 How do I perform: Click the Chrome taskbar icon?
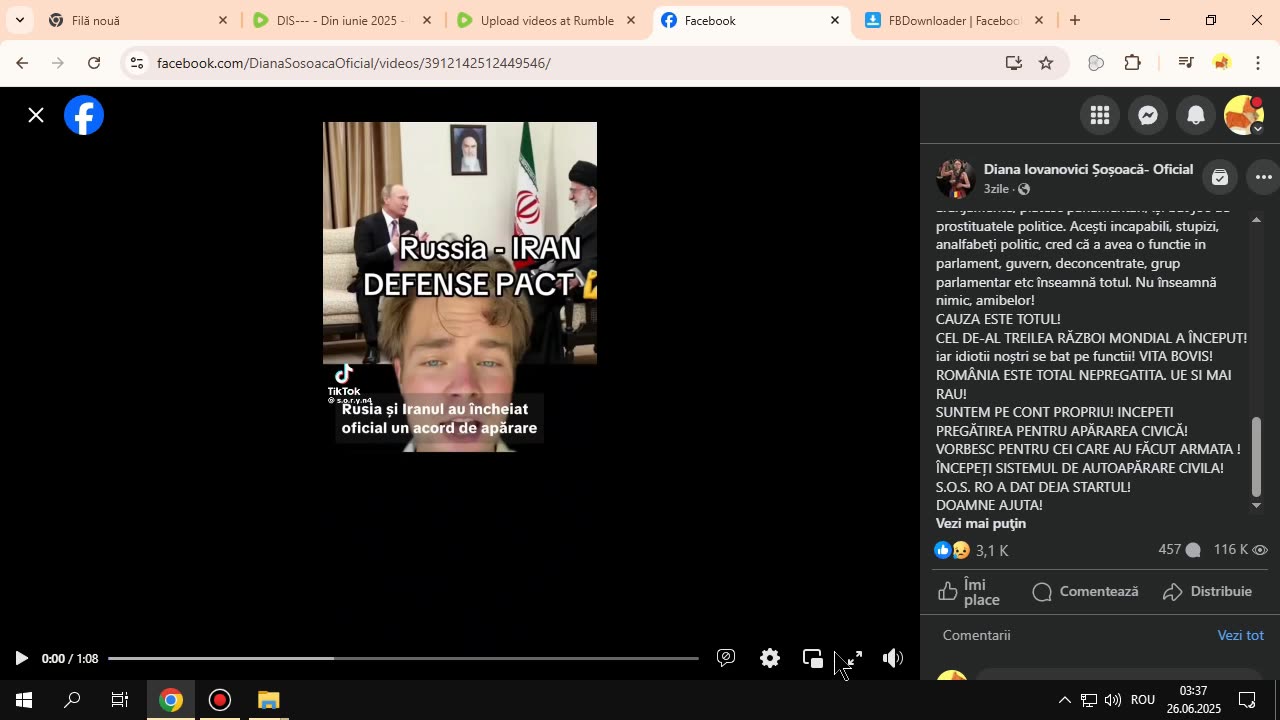[x=171, y=700]
